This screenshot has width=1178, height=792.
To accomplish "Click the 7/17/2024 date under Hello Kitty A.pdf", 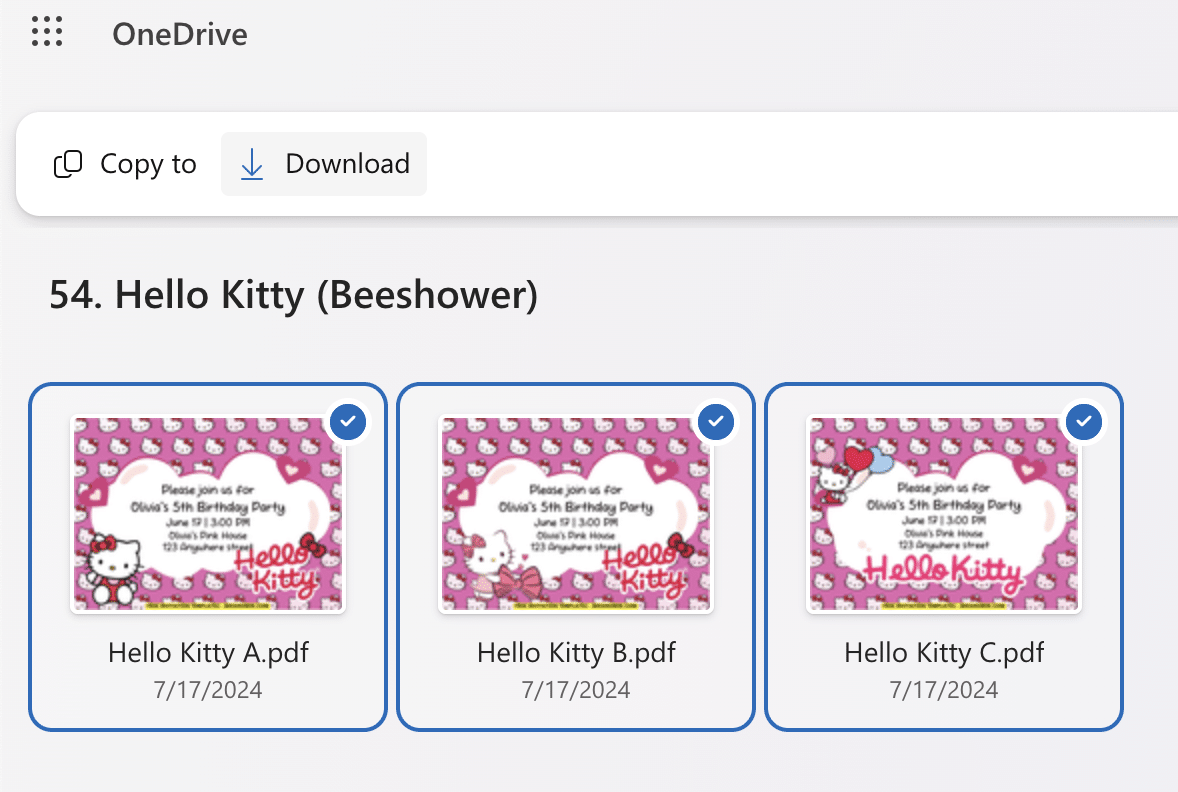I will [x=208, y=689].
